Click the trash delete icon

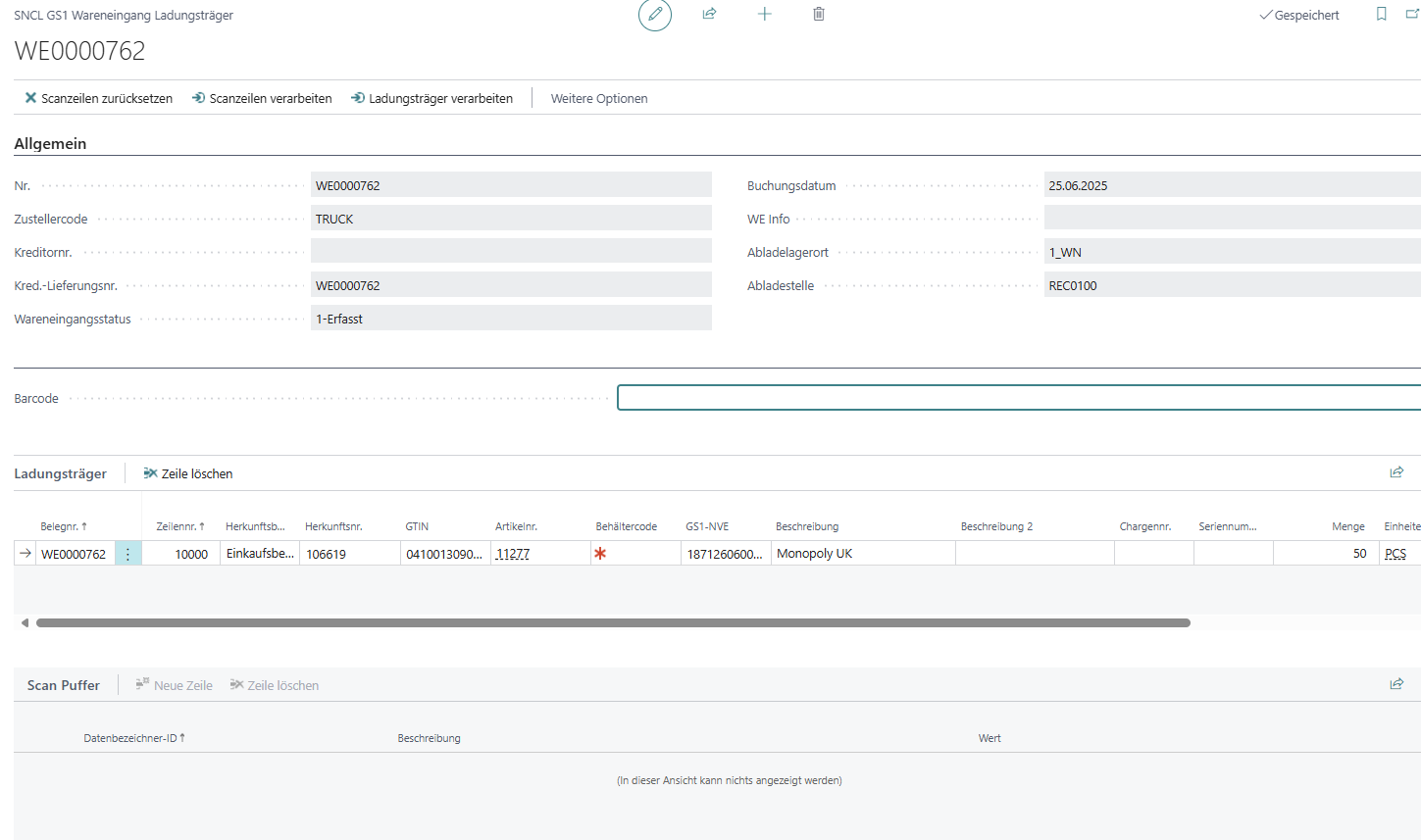(819, 14)
